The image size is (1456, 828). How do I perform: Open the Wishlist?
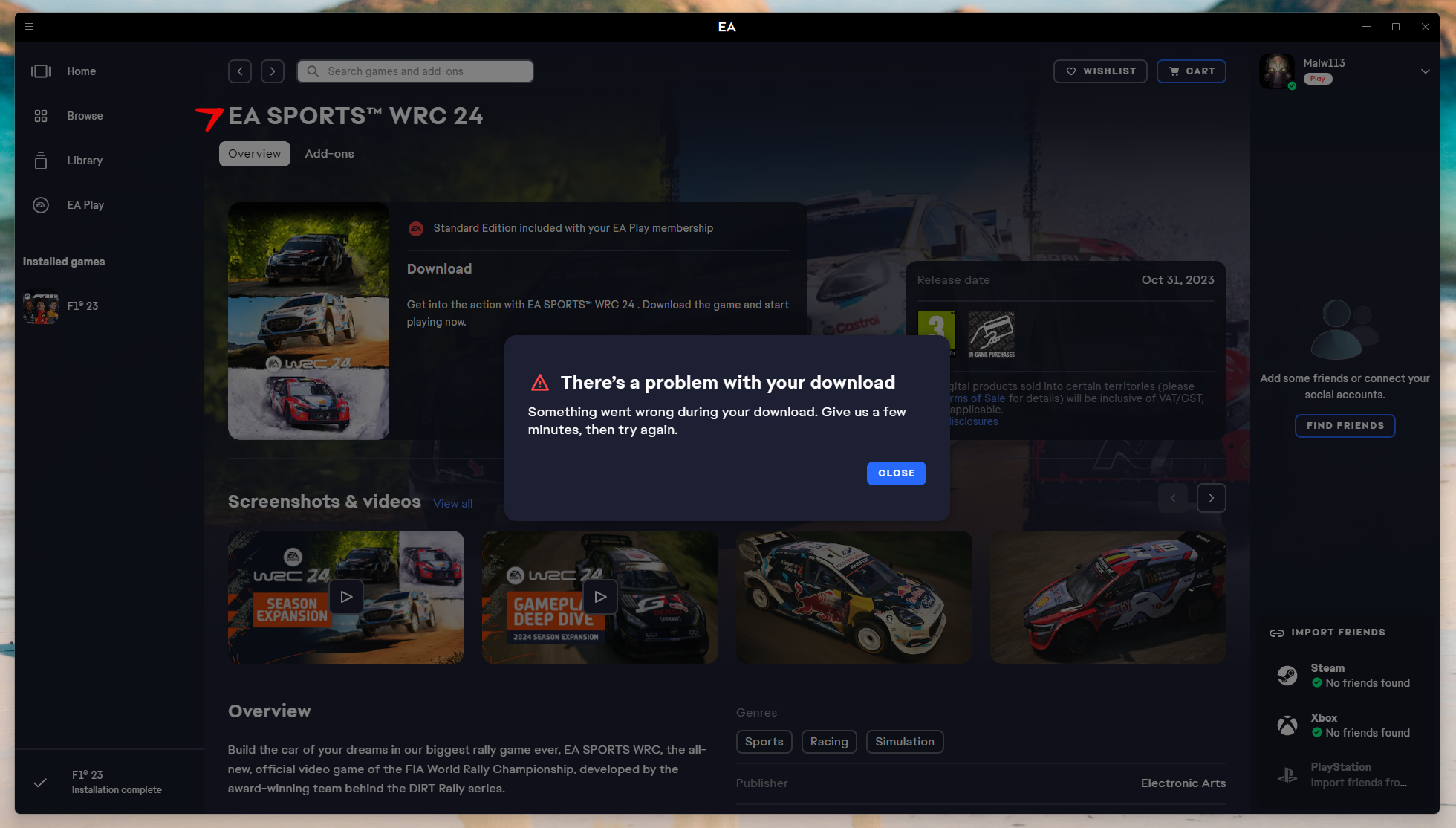click(x=1100, y=71)
